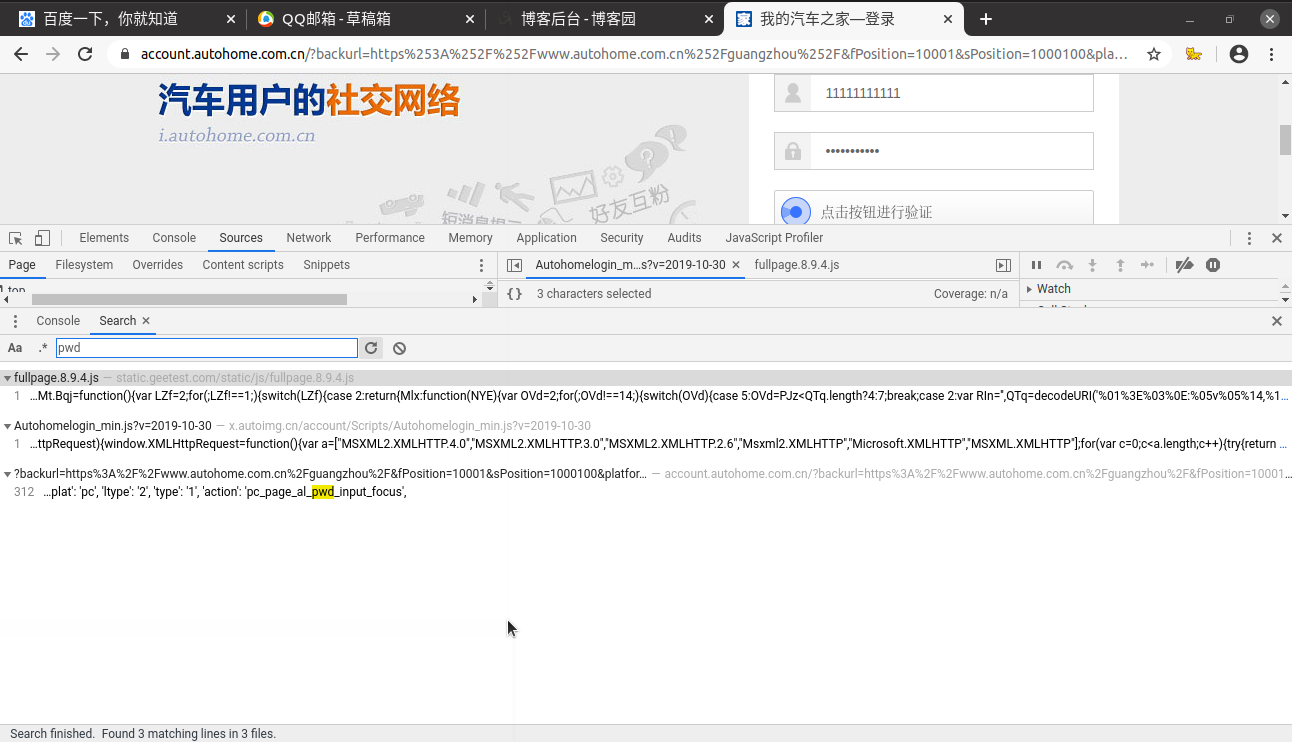Click the inspect element picker icon

pos(16,238)
